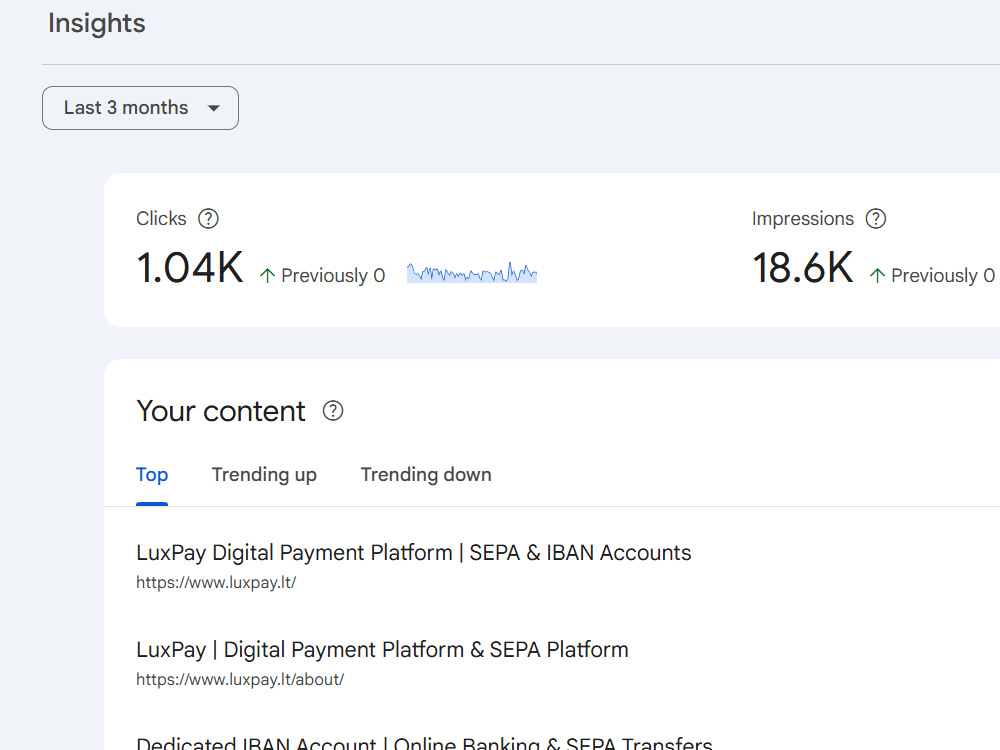Open the LuxPay Digital Payment Platform SEPA & IBAN Accounts entry
The width and height of the screenshot is (1000, 750).
413,552
